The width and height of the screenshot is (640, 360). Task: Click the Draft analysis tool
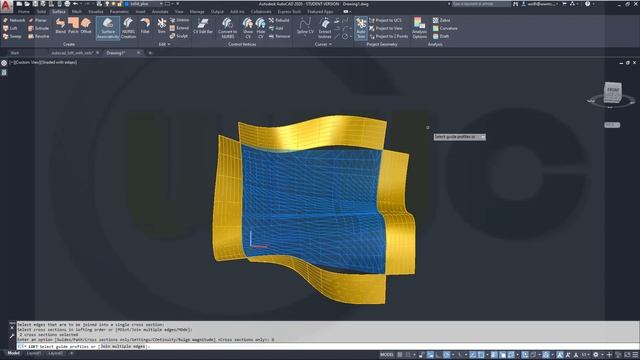[441, 36]
